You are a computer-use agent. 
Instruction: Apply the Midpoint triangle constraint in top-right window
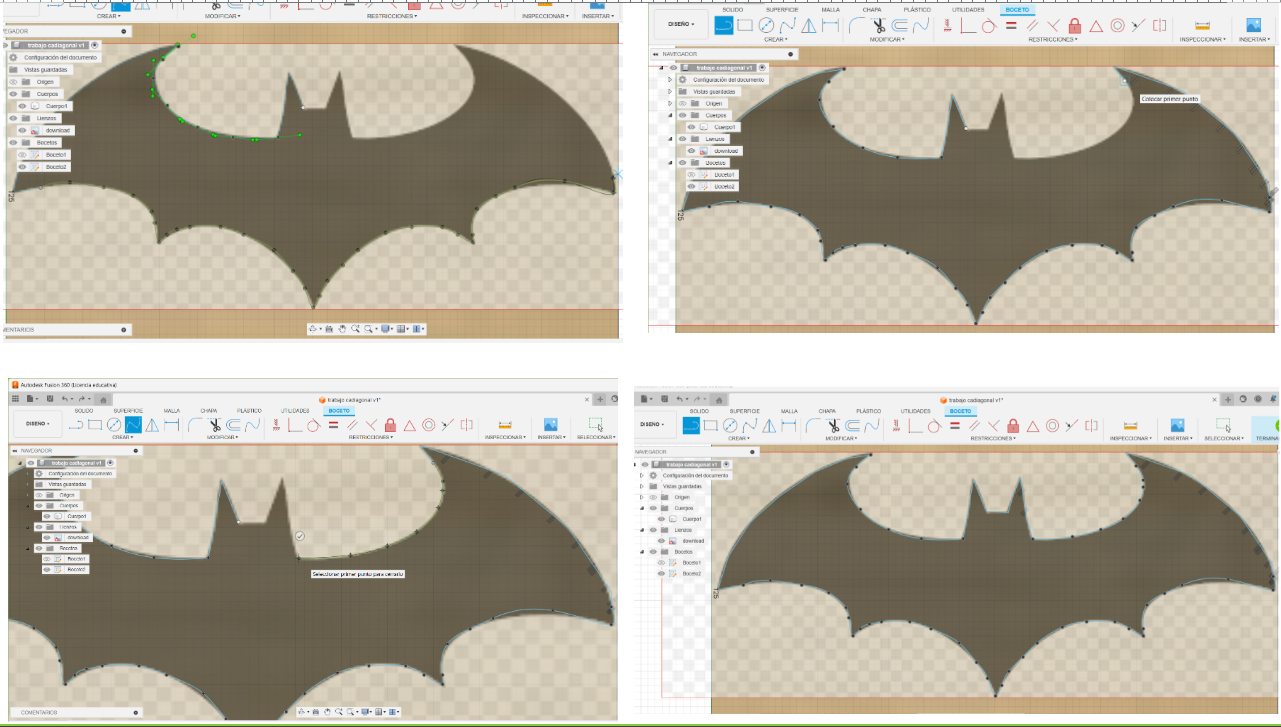pos(1096,25)
